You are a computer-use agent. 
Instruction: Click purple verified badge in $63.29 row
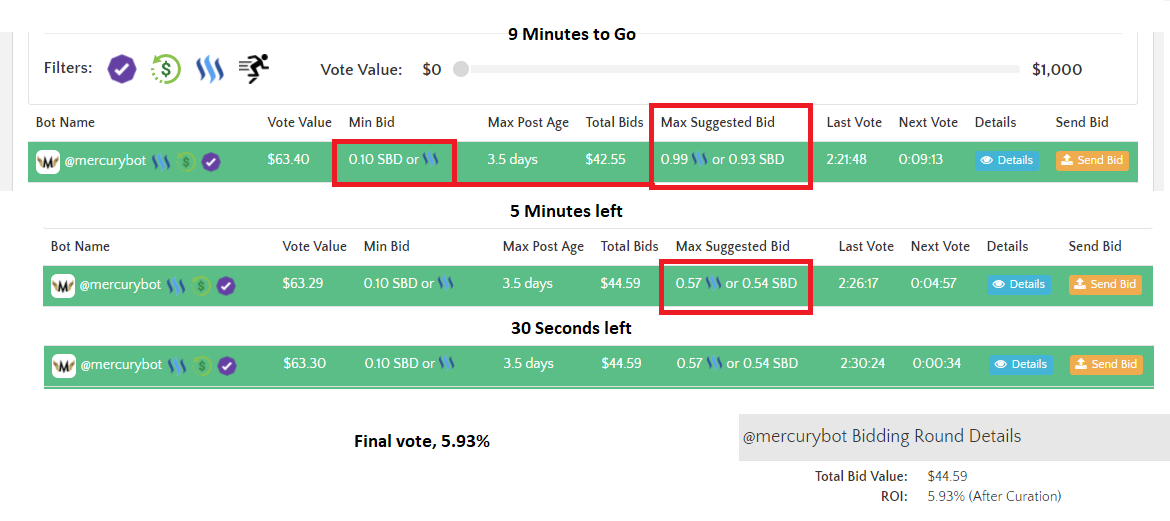227,285
